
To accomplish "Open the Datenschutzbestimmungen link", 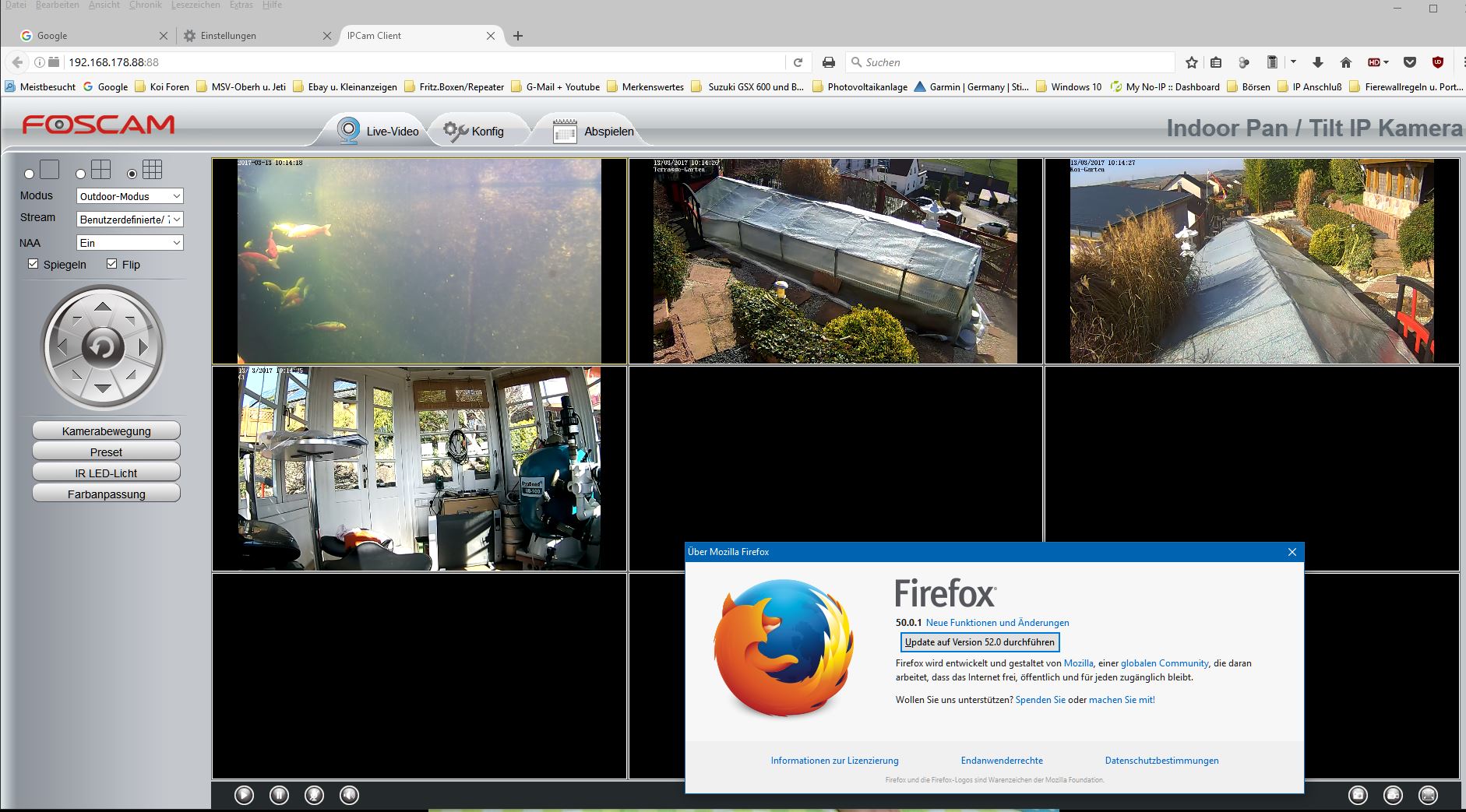I will click(x=1161, y=761).
